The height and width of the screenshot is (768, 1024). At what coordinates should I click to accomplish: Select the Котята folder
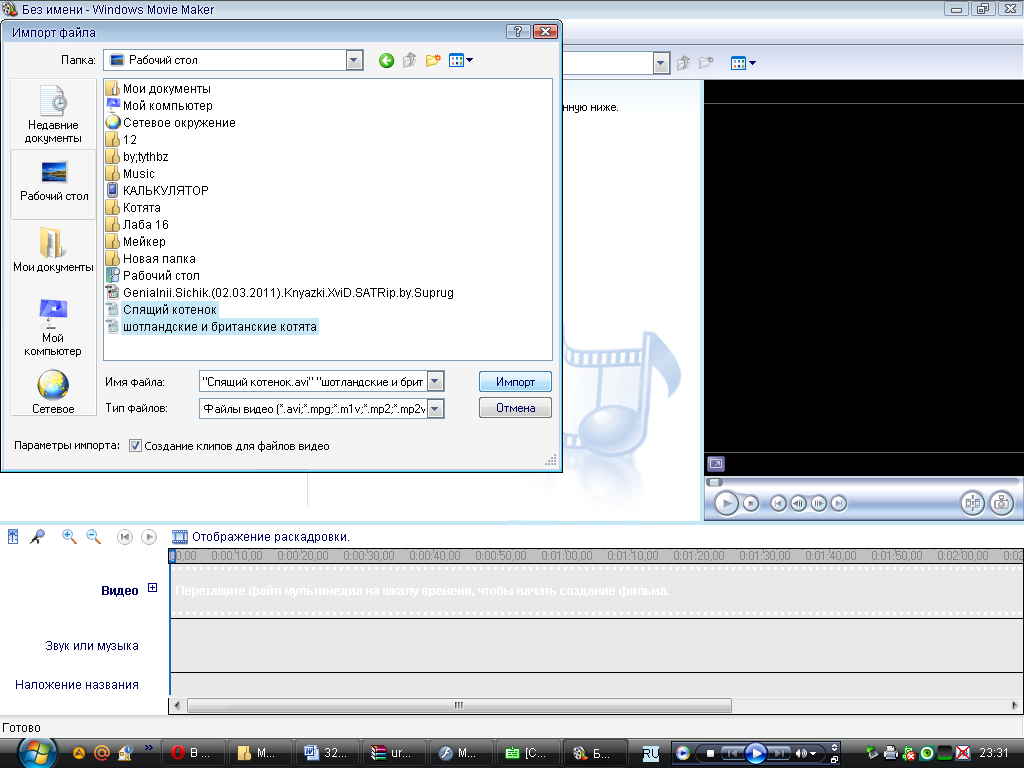tap(133, 207)
